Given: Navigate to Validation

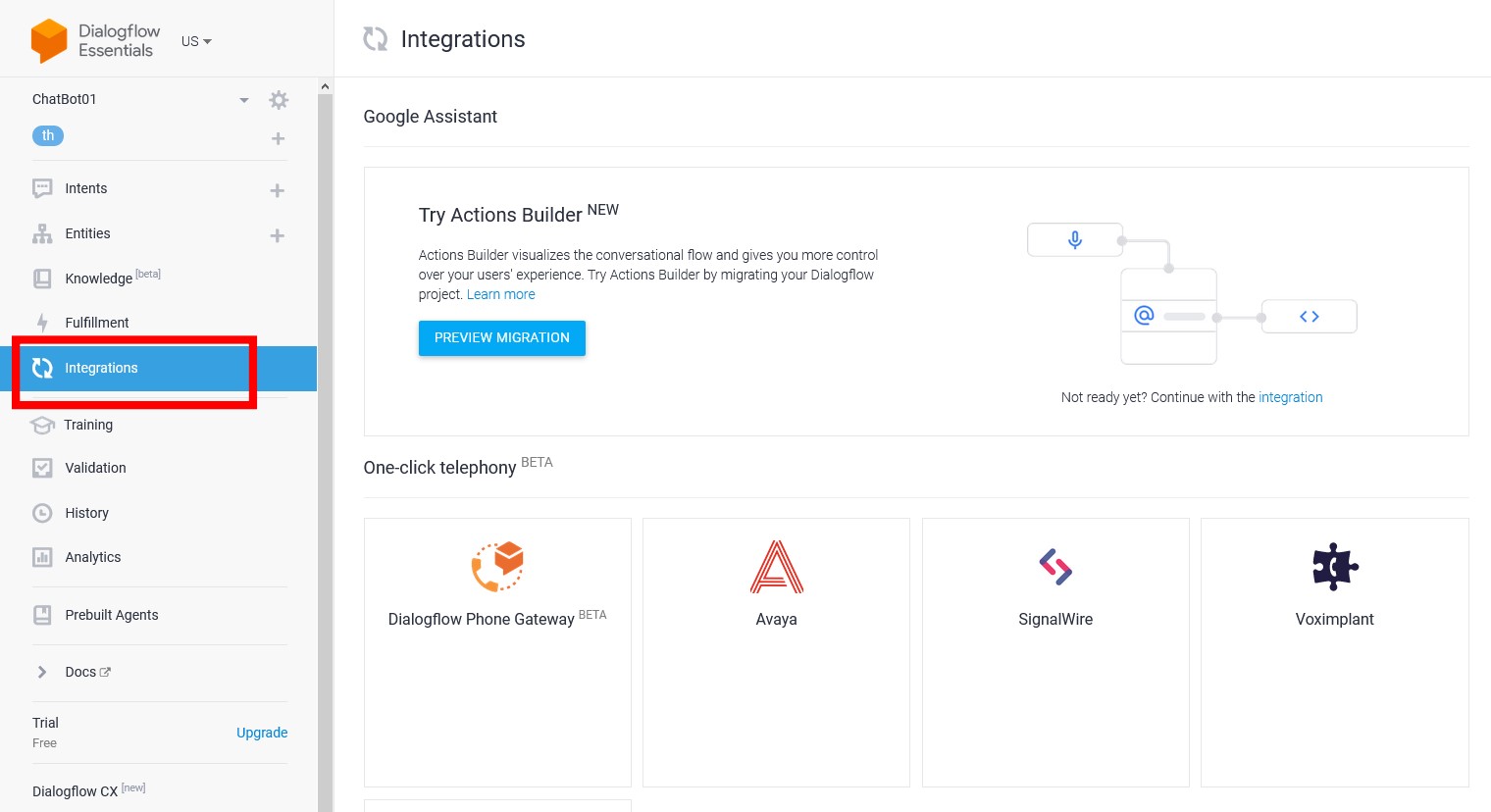Looking at the screenshot, I should [95, 468].
